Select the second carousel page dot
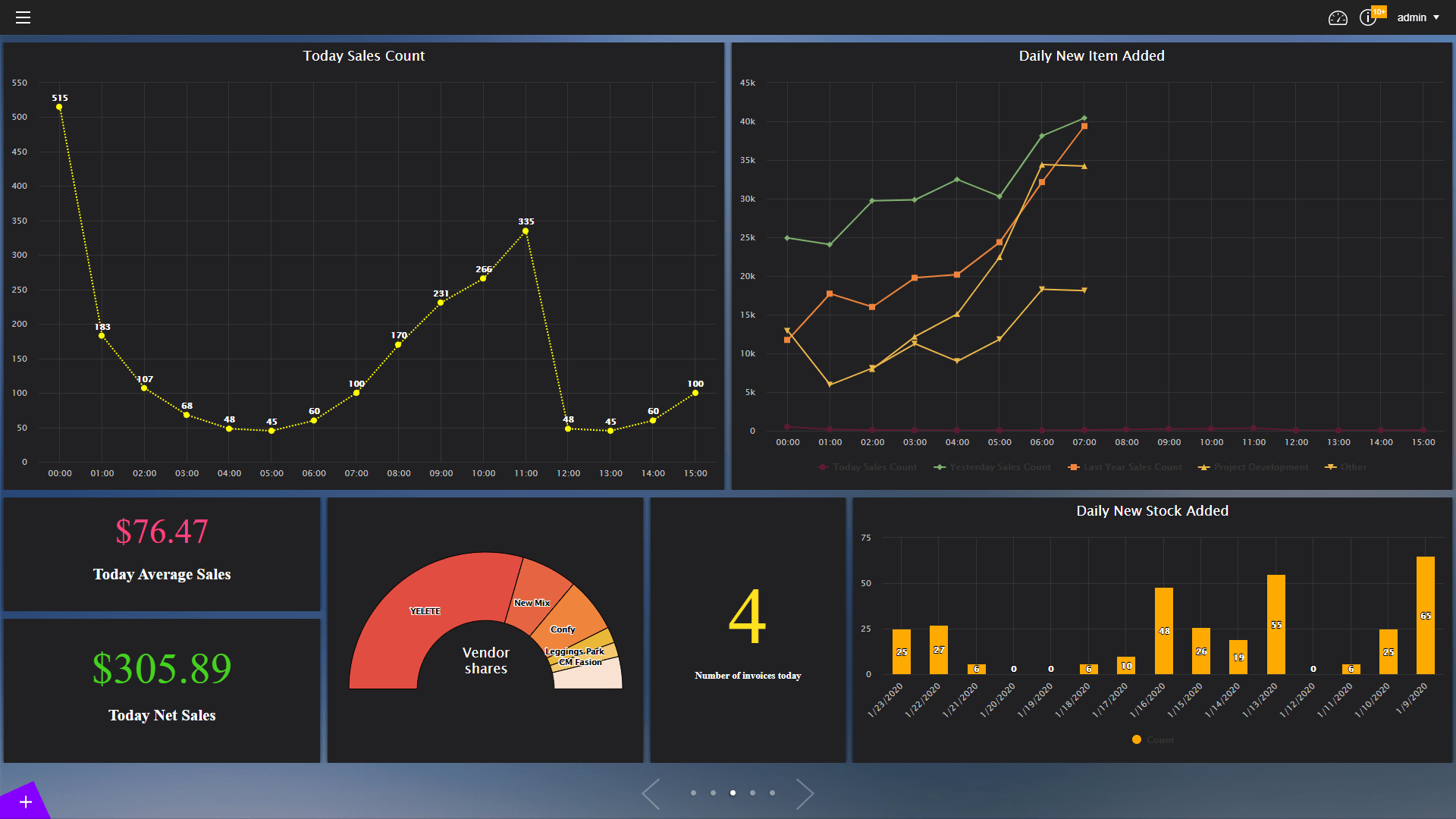 (x=713, y=793)
